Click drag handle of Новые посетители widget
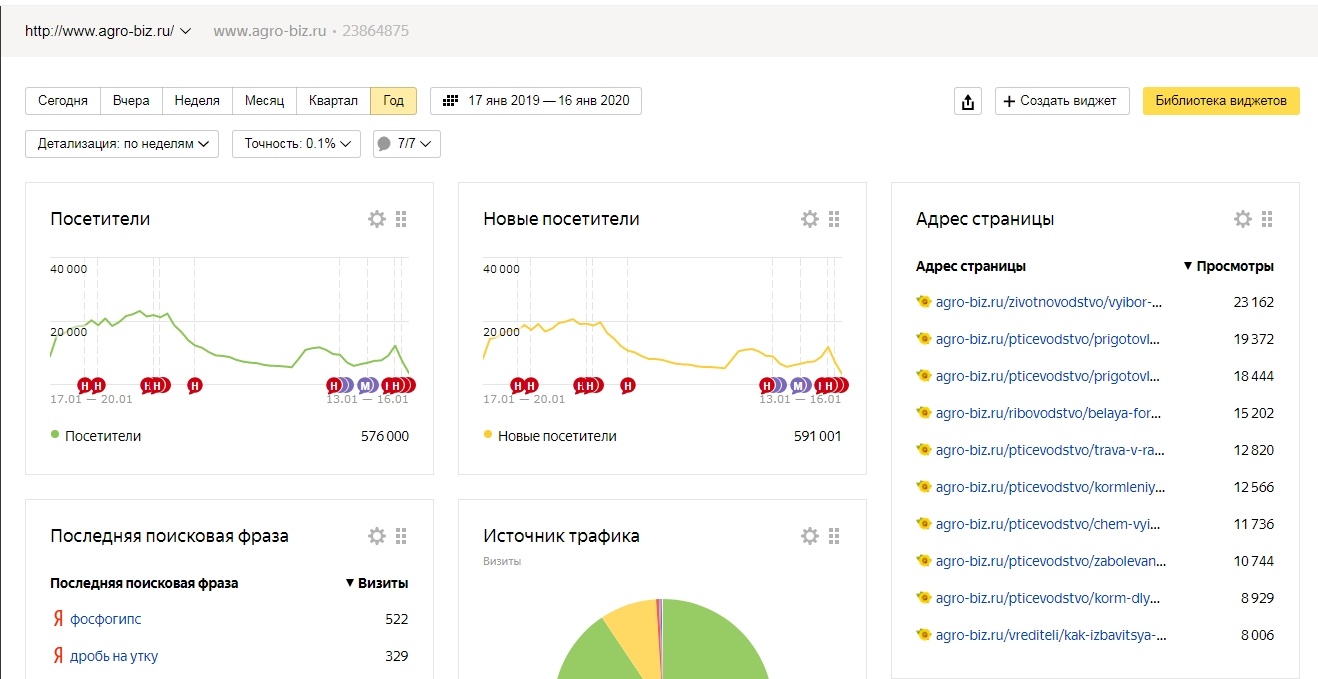This screenshot has height=679, width=1318. coord(834,219)
